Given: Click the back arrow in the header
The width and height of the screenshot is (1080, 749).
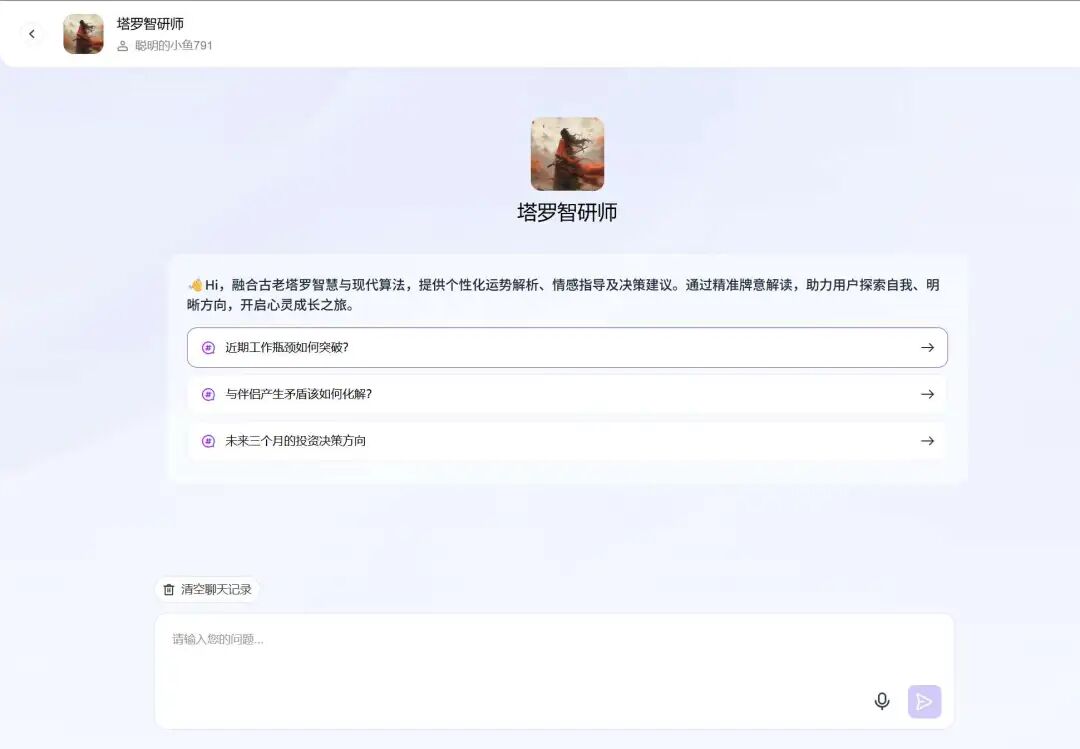Looking at the screenshot, I should 32,33.
